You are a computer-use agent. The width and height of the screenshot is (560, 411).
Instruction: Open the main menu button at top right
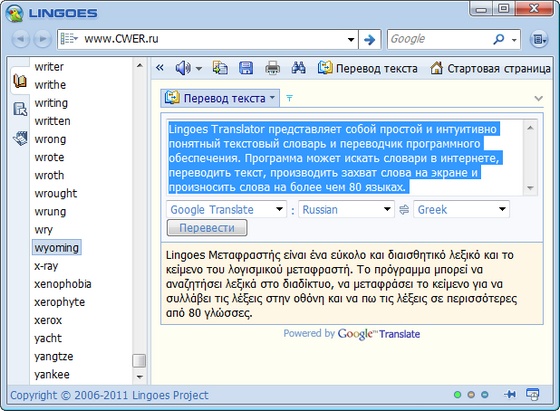[539, 39]
